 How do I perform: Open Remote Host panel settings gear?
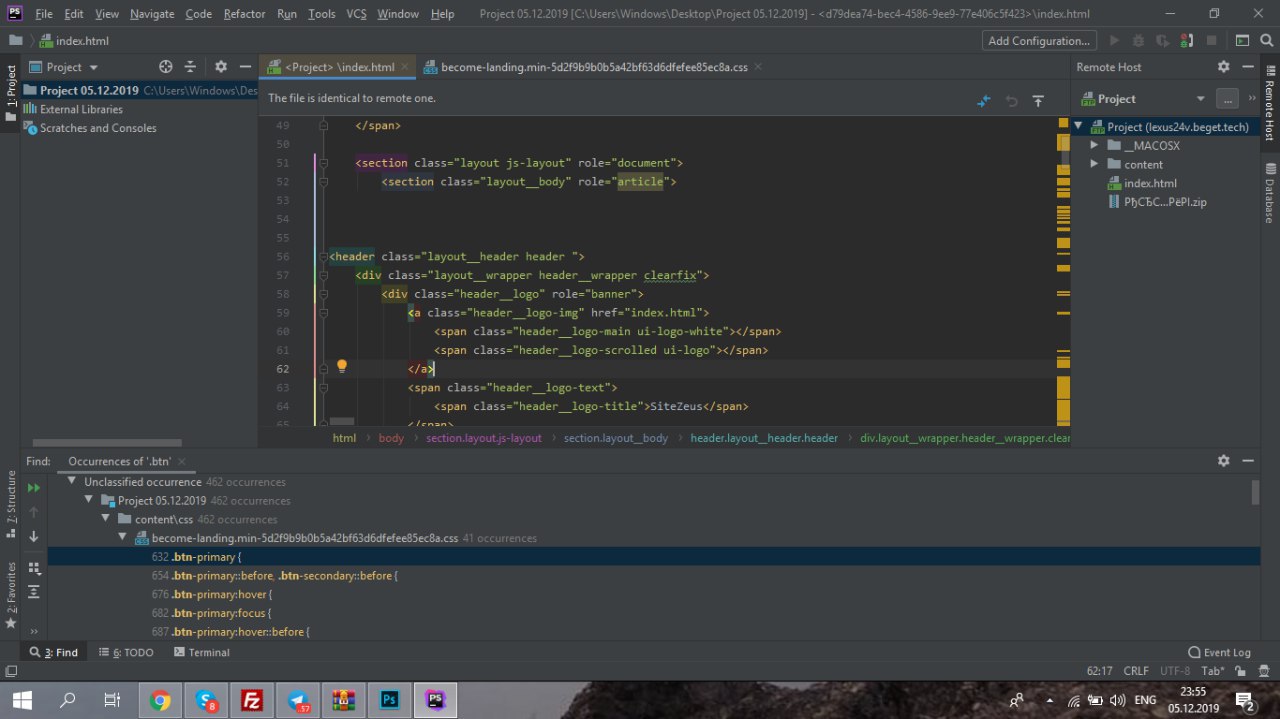click(1223, 67)
